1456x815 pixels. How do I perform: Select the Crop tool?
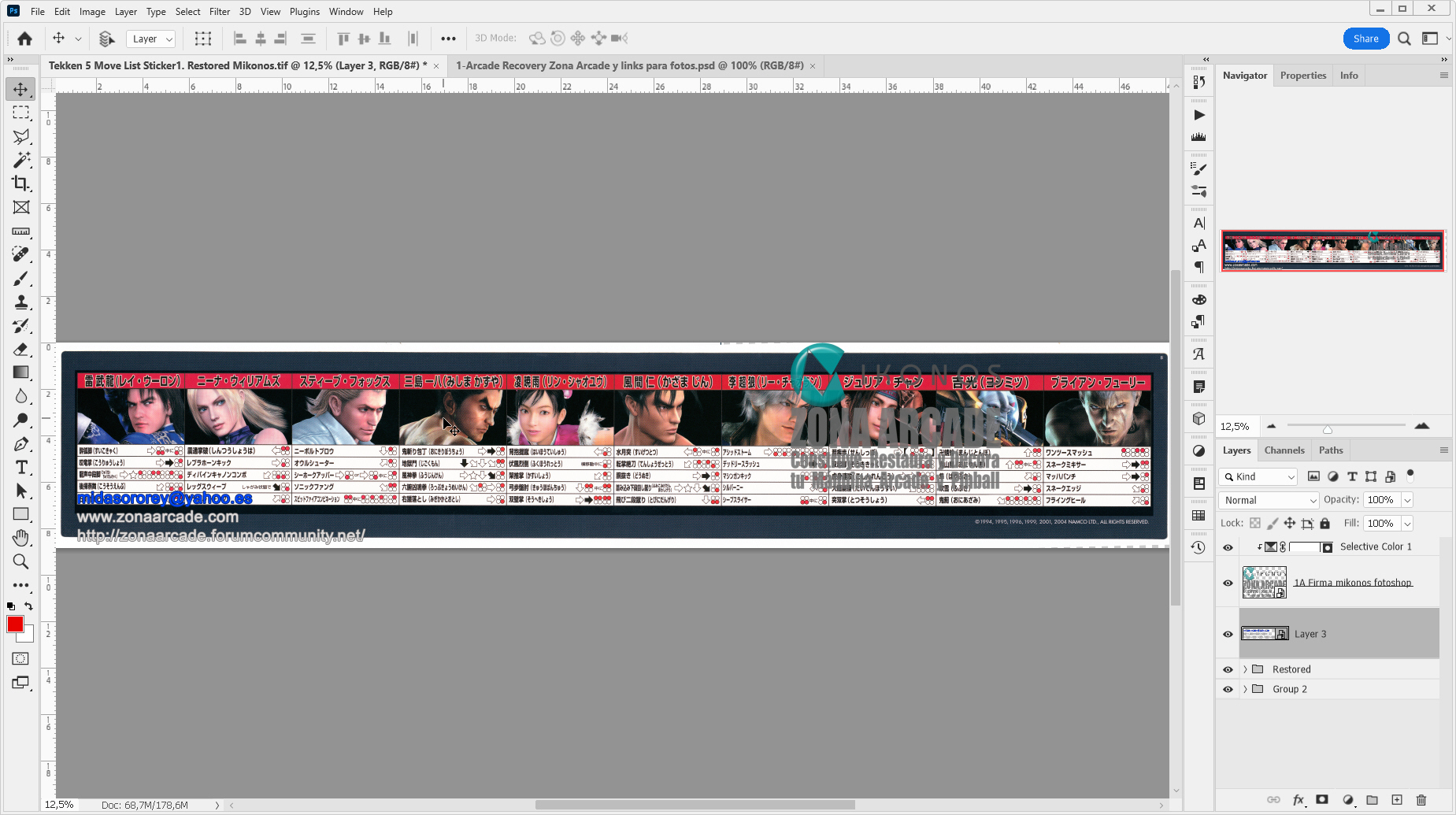point(21,183)
